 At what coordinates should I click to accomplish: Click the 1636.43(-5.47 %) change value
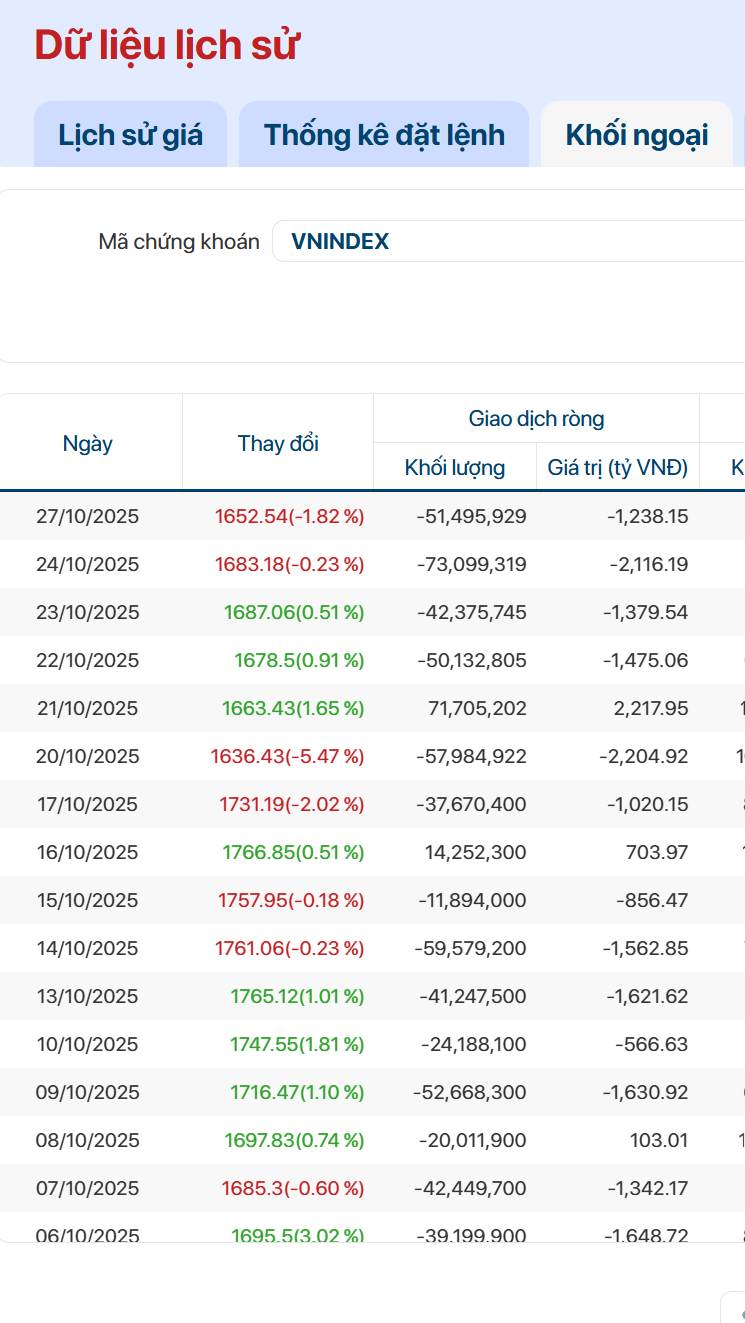click(x=287, y=756)
